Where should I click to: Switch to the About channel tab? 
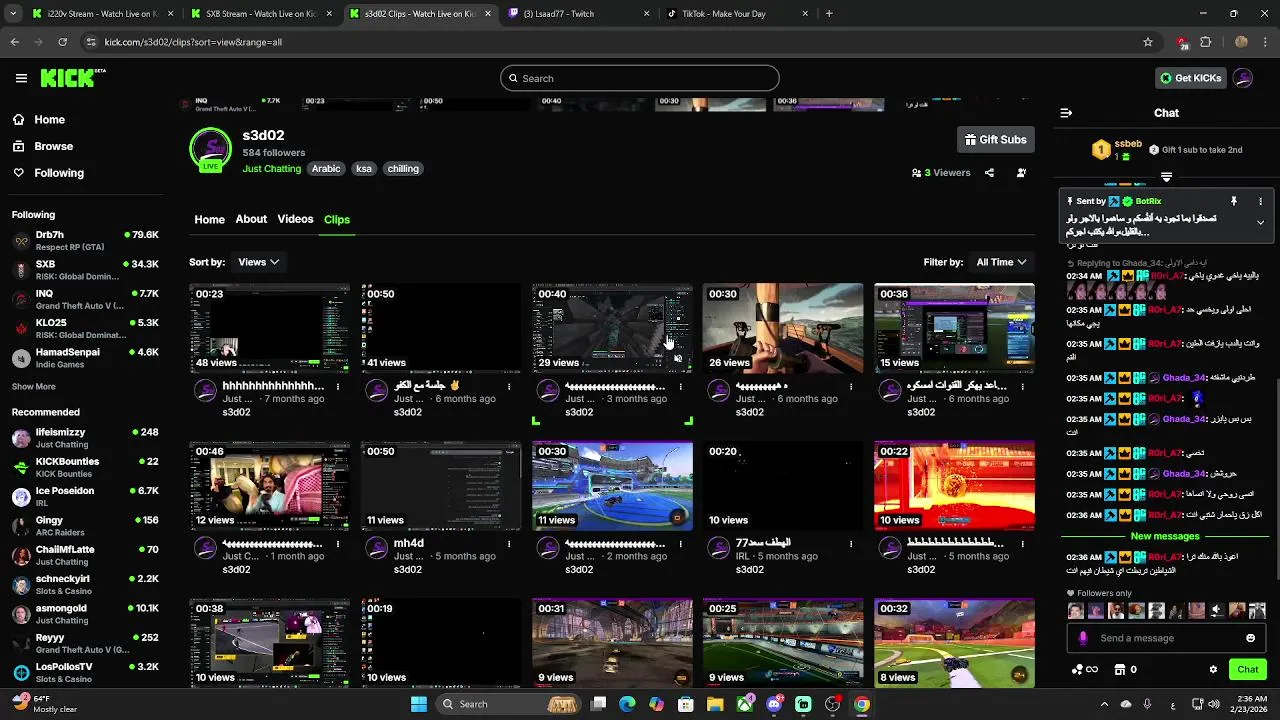pyautogui.click(x=251, y=219)
